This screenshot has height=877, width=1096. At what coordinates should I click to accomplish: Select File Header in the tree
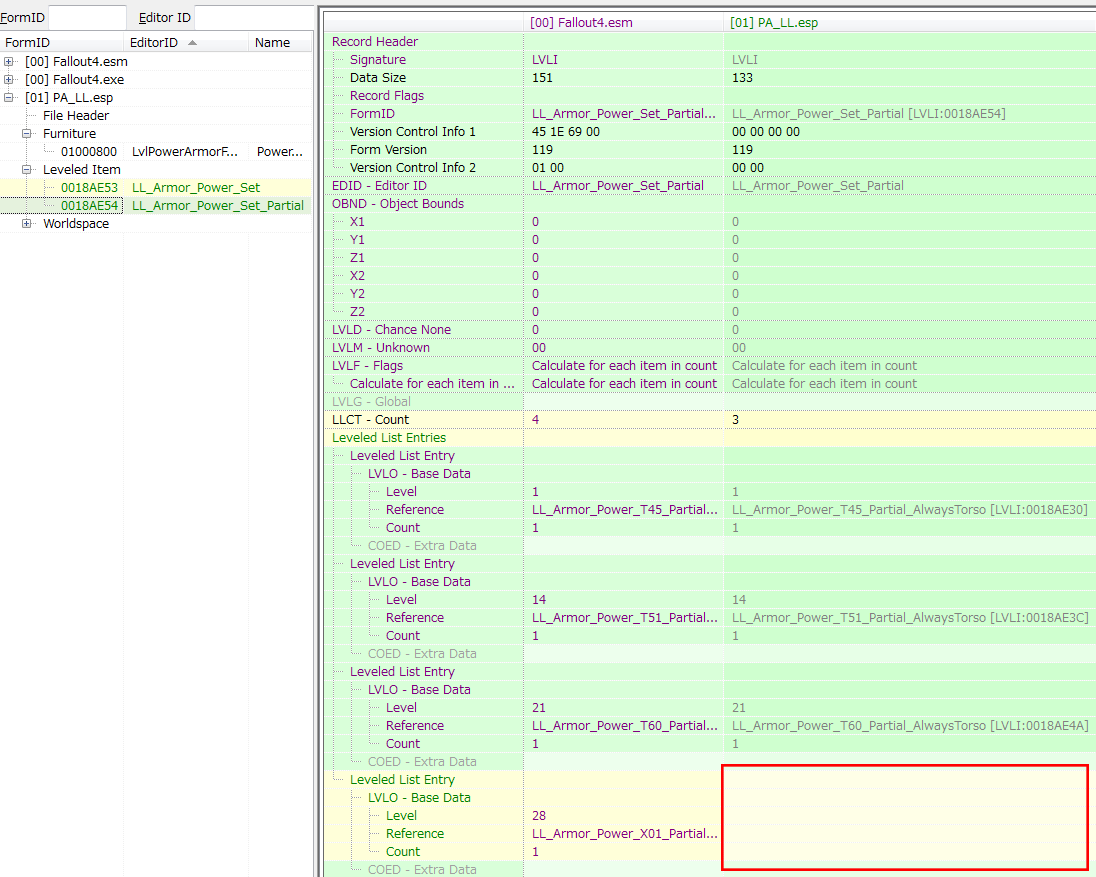(x=75, y=115)
